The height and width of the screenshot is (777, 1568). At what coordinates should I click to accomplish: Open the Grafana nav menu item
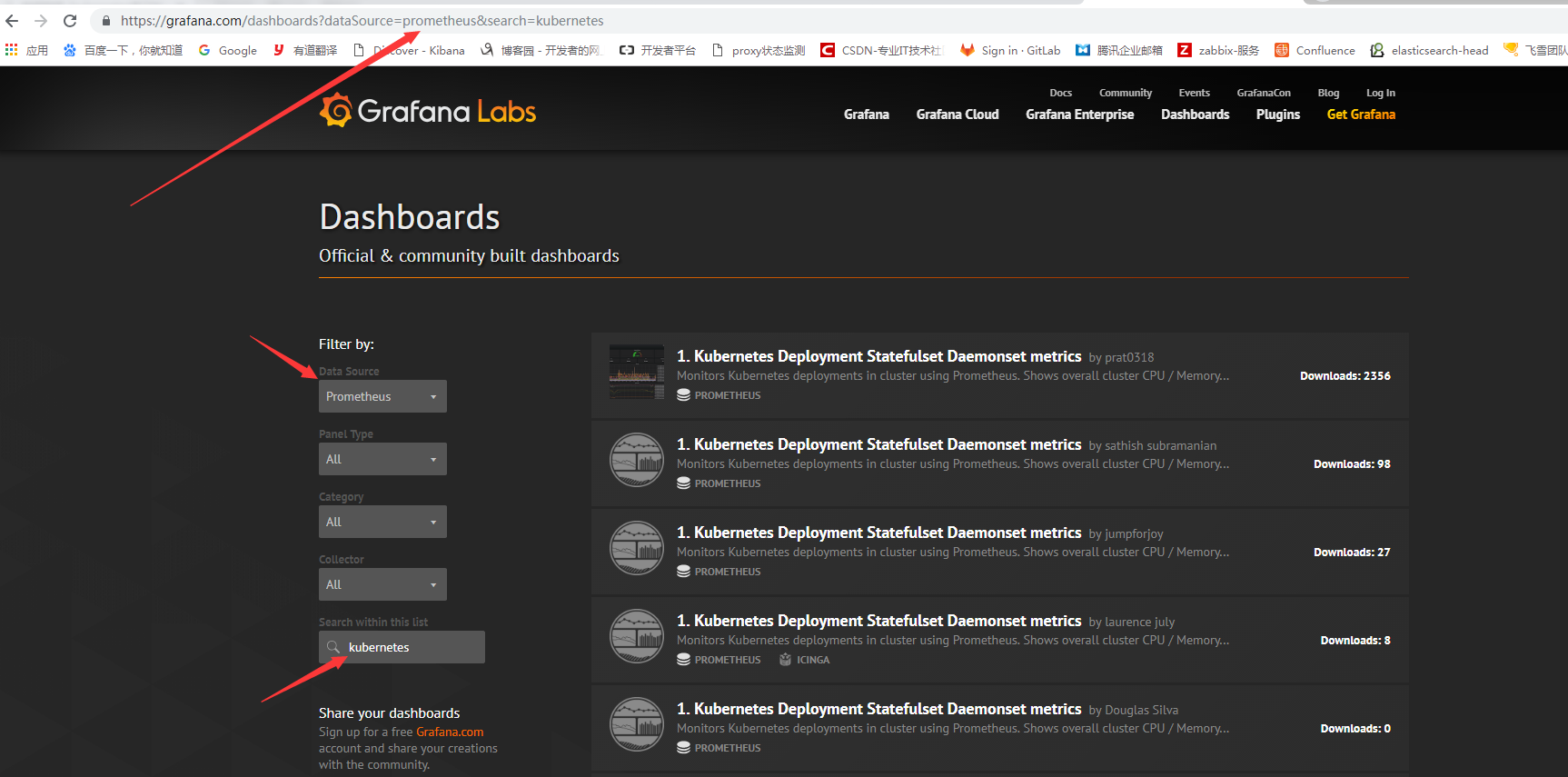click(x=867, y=115)
